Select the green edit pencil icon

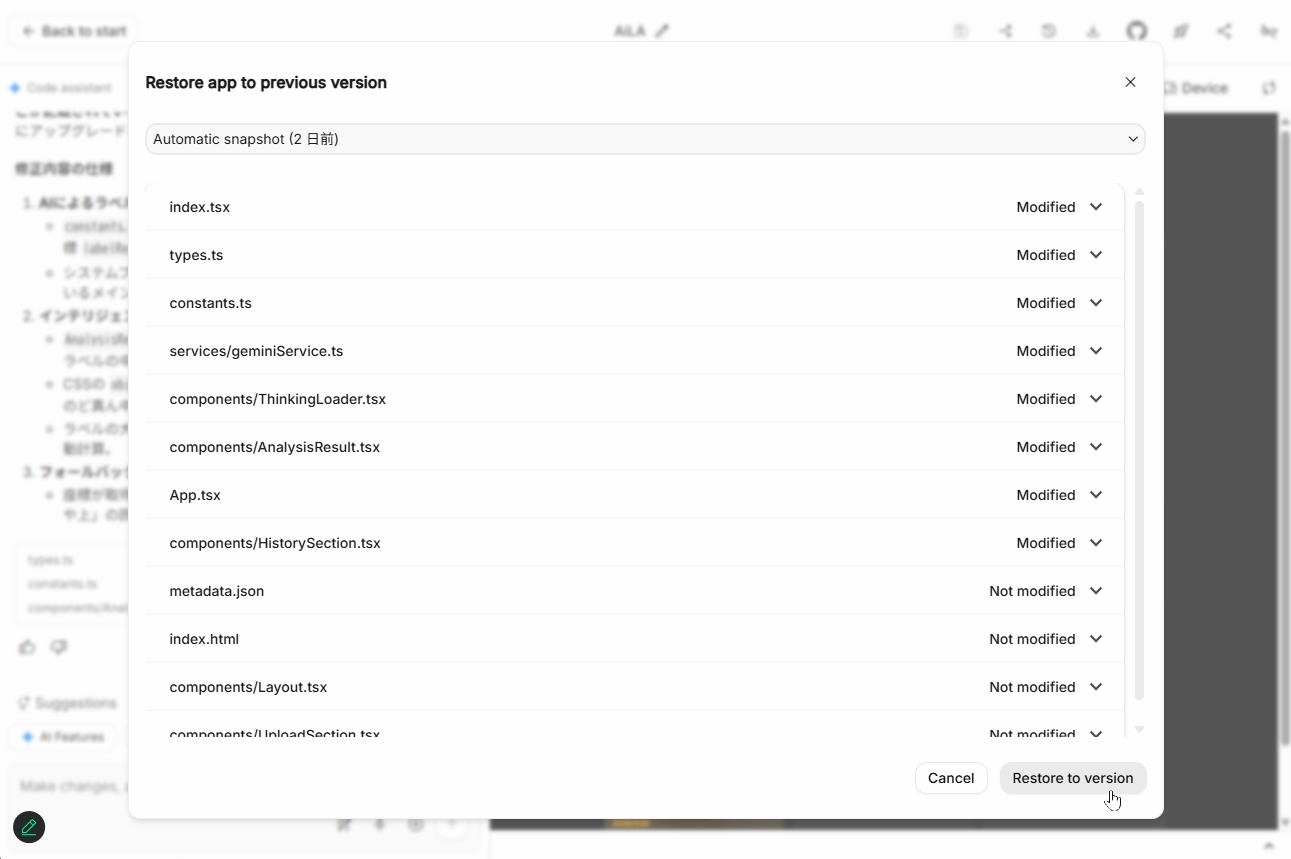pos(28,827)
